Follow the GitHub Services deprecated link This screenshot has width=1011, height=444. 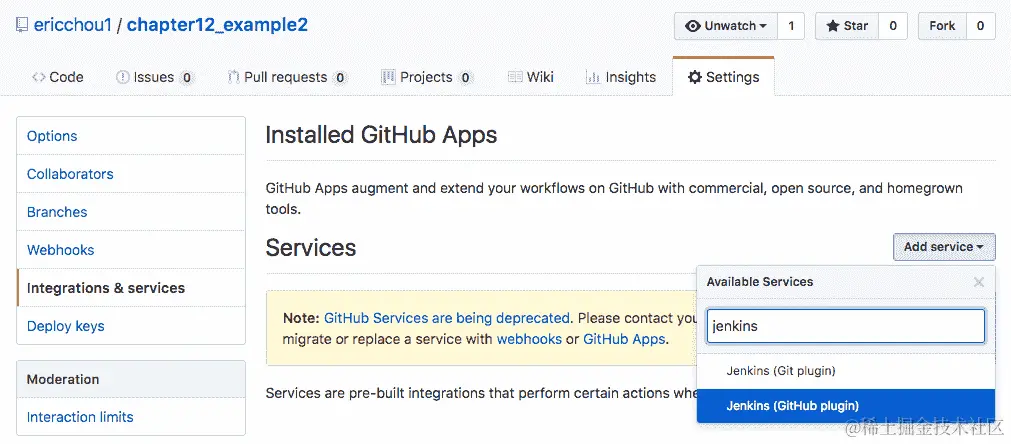tap(447, 318)
